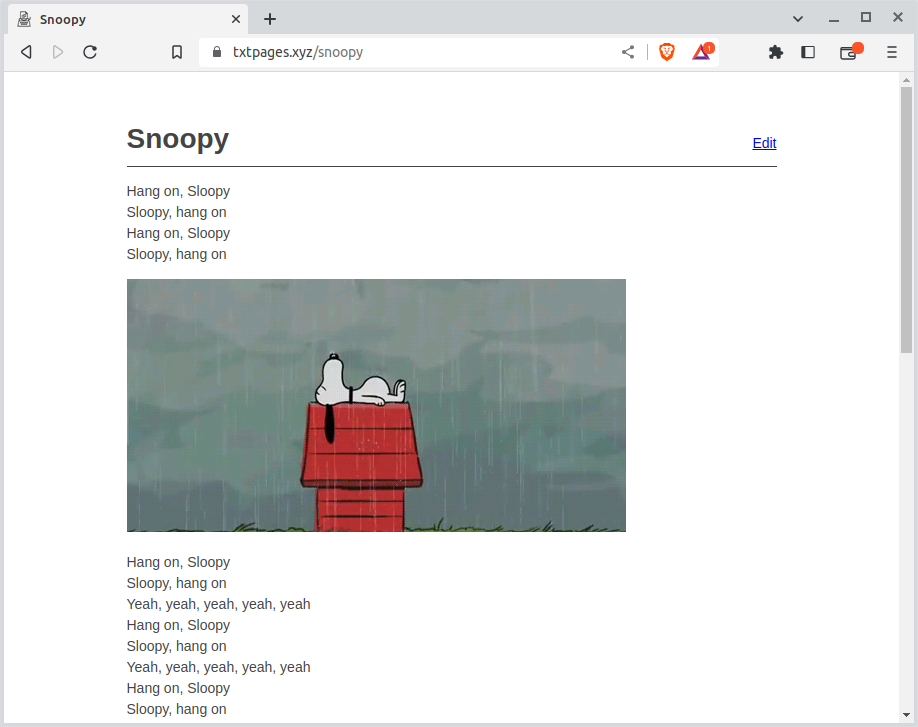The image size is (918, 727).
Task: Open the Brave Wallet icon
Action: coord(850,52)
